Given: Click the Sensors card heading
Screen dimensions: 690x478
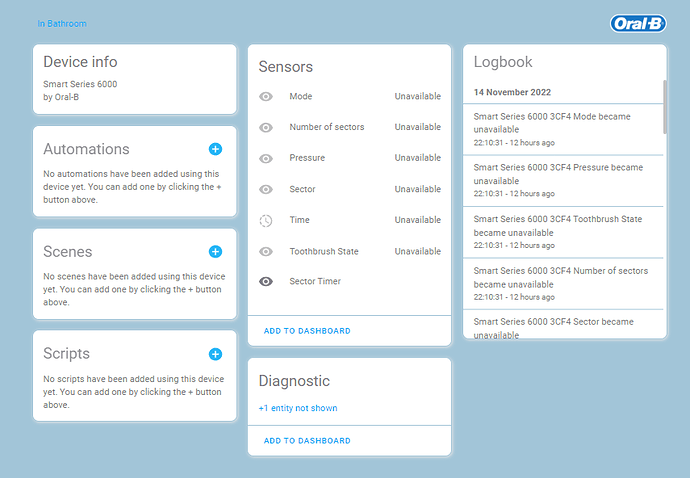Looking at the screenshot, I should coord(286,67).
